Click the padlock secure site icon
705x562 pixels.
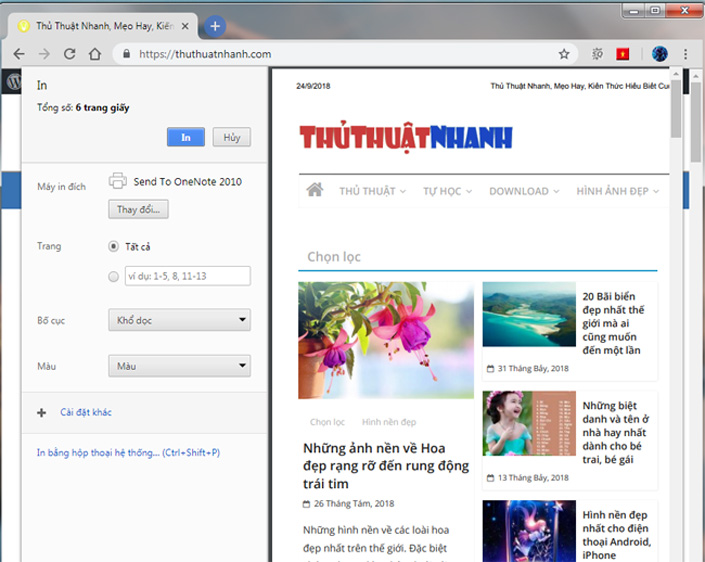(x=126, y=54)
